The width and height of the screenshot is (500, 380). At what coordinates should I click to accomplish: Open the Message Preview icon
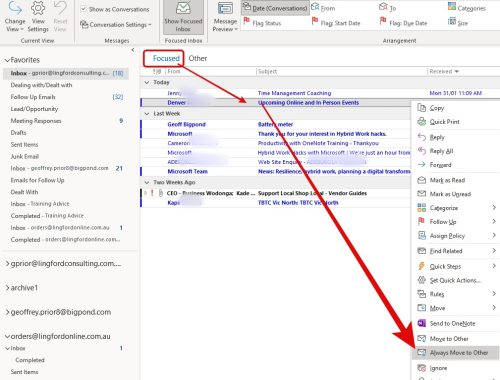(x=225, y=8)
